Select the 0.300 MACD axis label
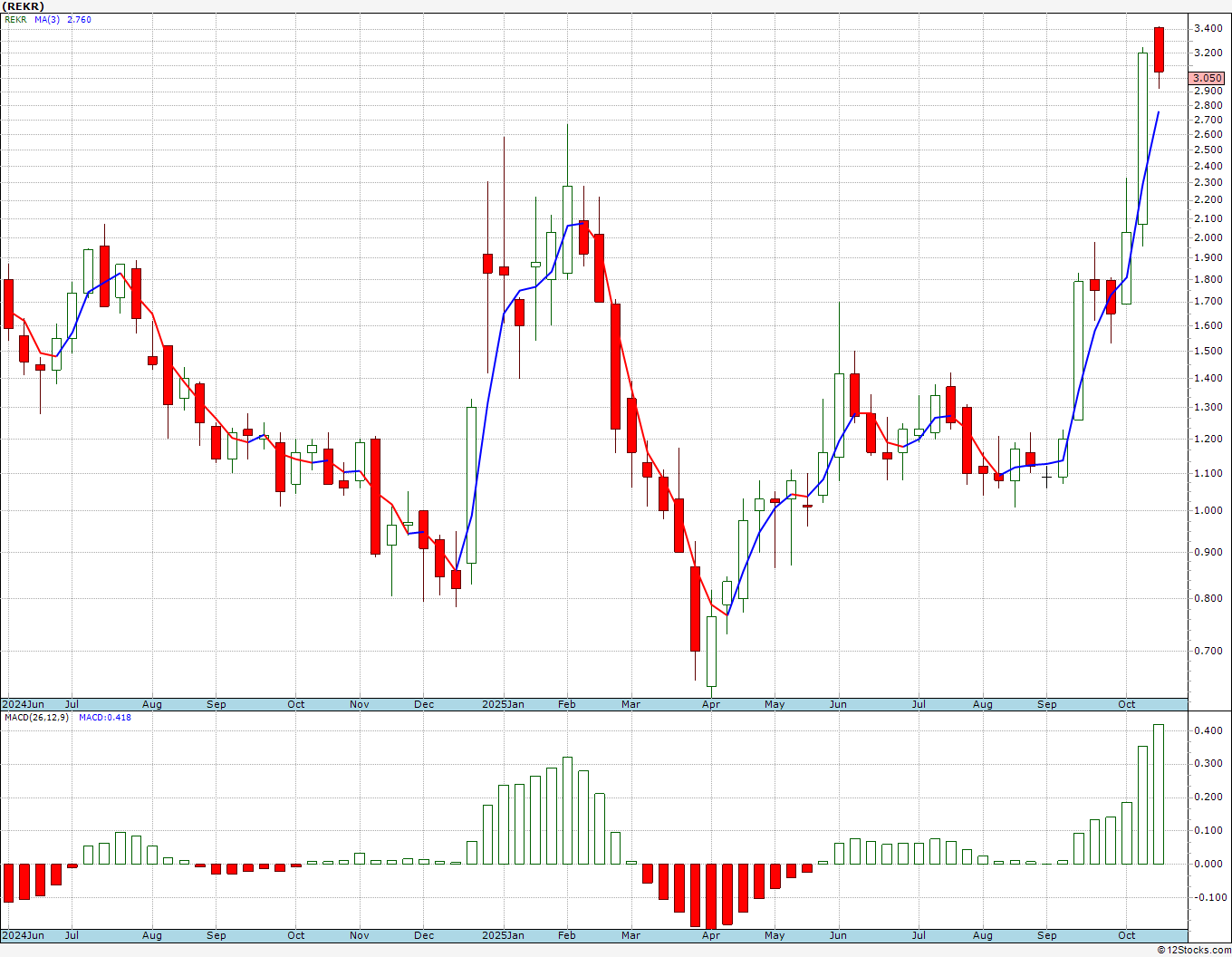Viewport: 1232px width, 957px height. [x=1208, y=765]
